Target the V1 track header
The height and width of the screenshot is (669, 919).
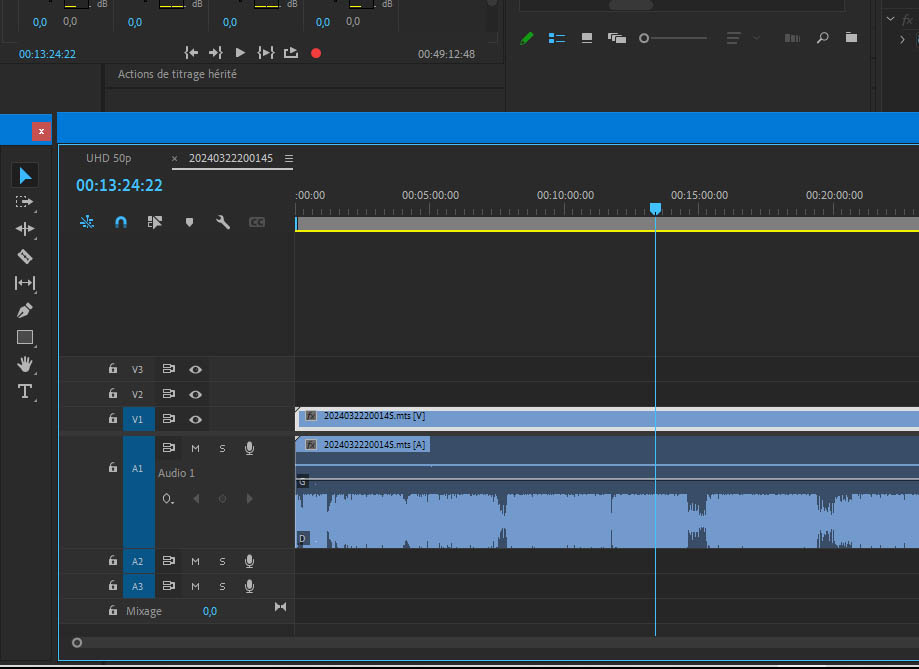pyautogui.click(x=138, y=419)
